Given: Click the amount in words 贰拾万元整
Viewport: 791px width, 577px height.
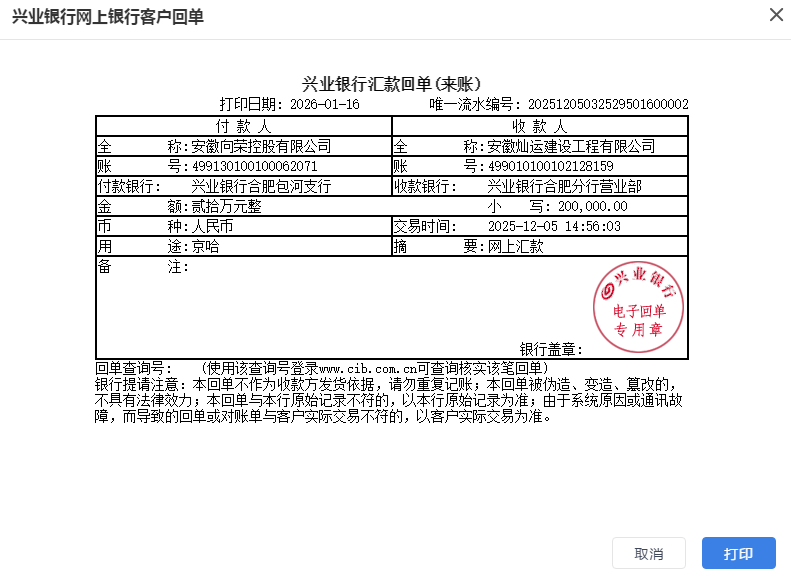Looking at the screenshot, I should 226,206.
